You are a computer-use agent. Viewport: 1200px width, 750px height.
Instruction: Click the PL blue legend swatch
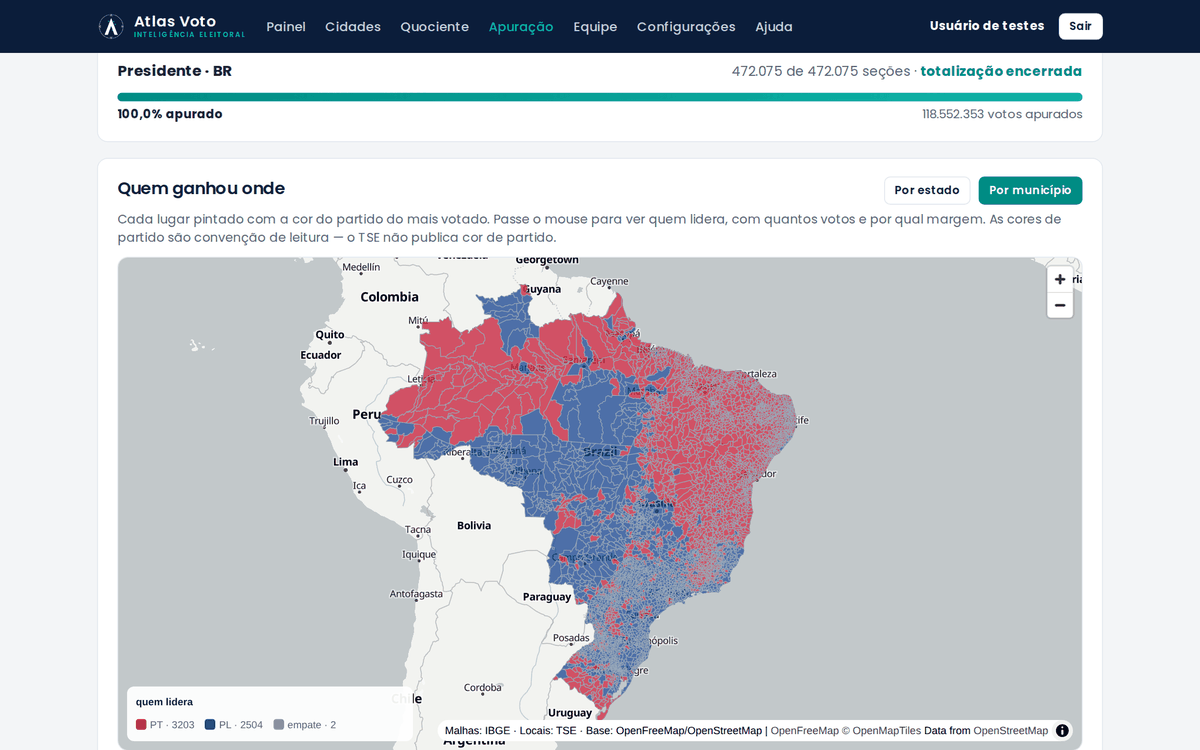click(210, 725)
